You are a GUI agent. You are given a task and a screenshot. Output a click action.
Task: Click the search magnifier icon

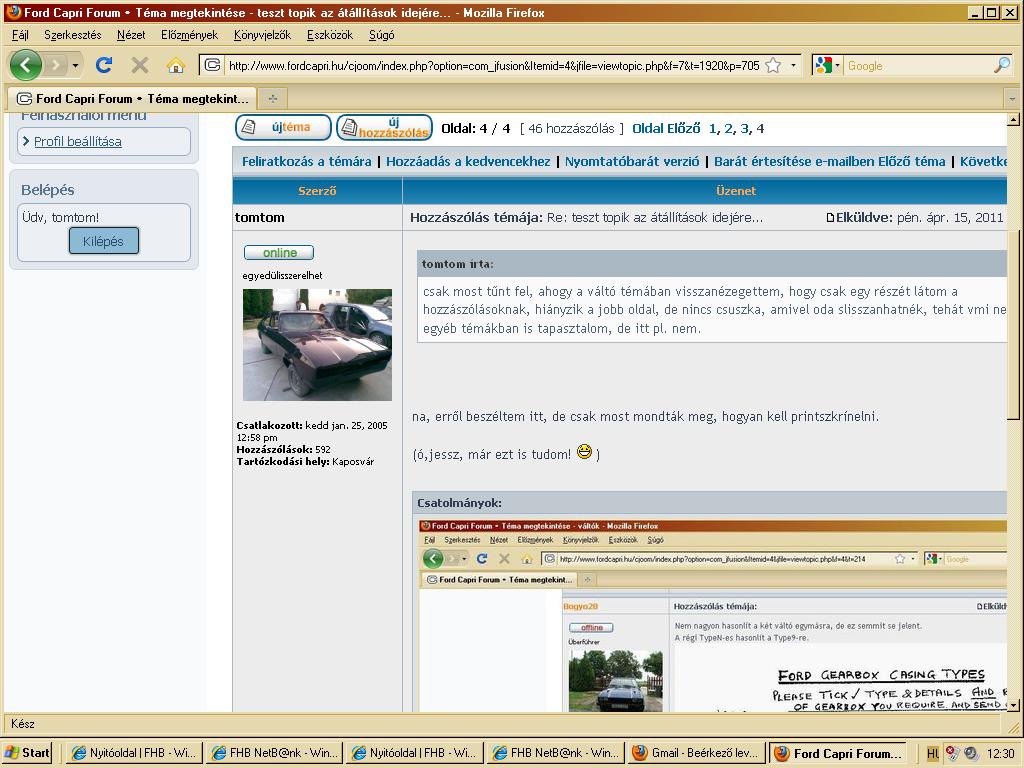[x=1001, y=66]
